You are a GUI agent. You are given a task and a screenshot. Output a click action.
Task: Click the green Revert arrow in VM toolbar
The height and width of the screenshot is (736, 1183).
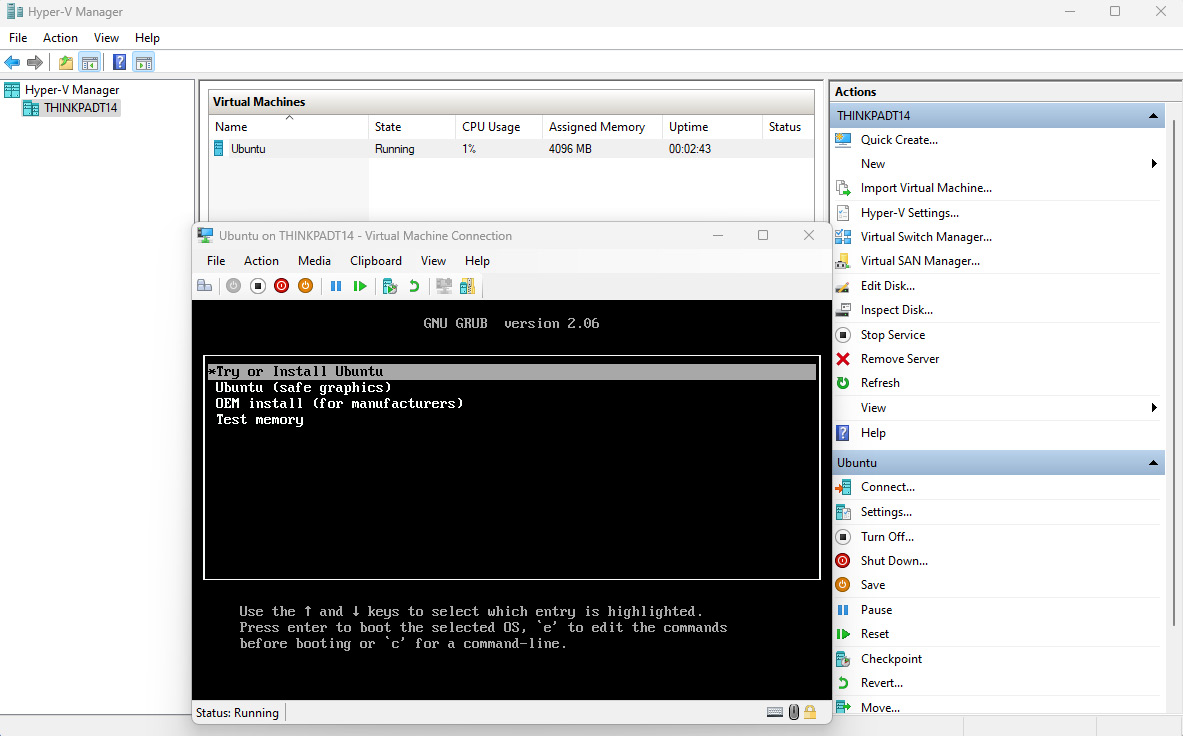coord(413,286)
